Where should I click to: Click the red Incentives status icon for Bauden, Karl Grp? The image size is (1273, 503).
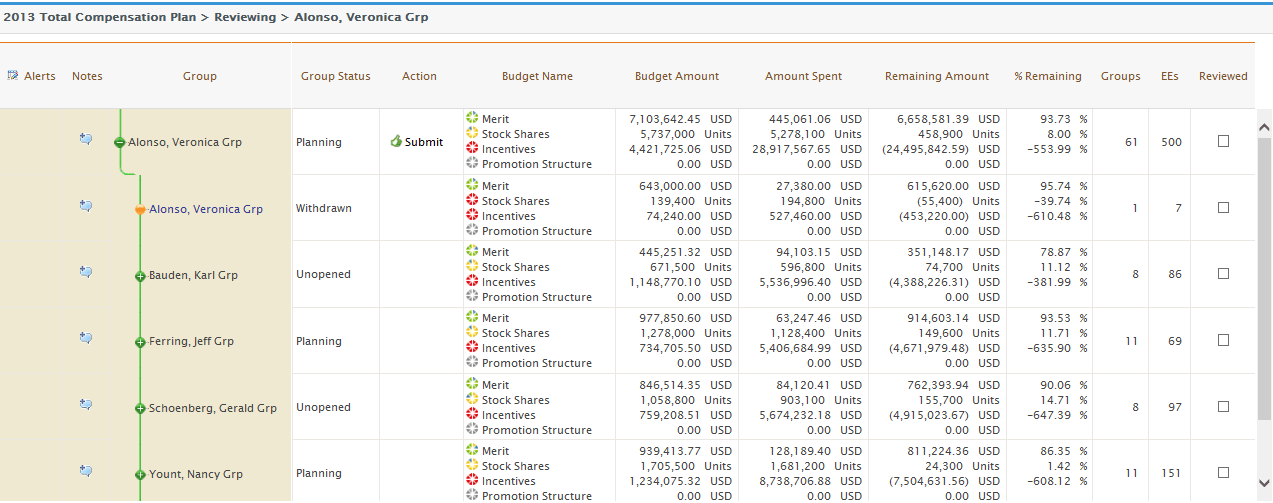472,282
